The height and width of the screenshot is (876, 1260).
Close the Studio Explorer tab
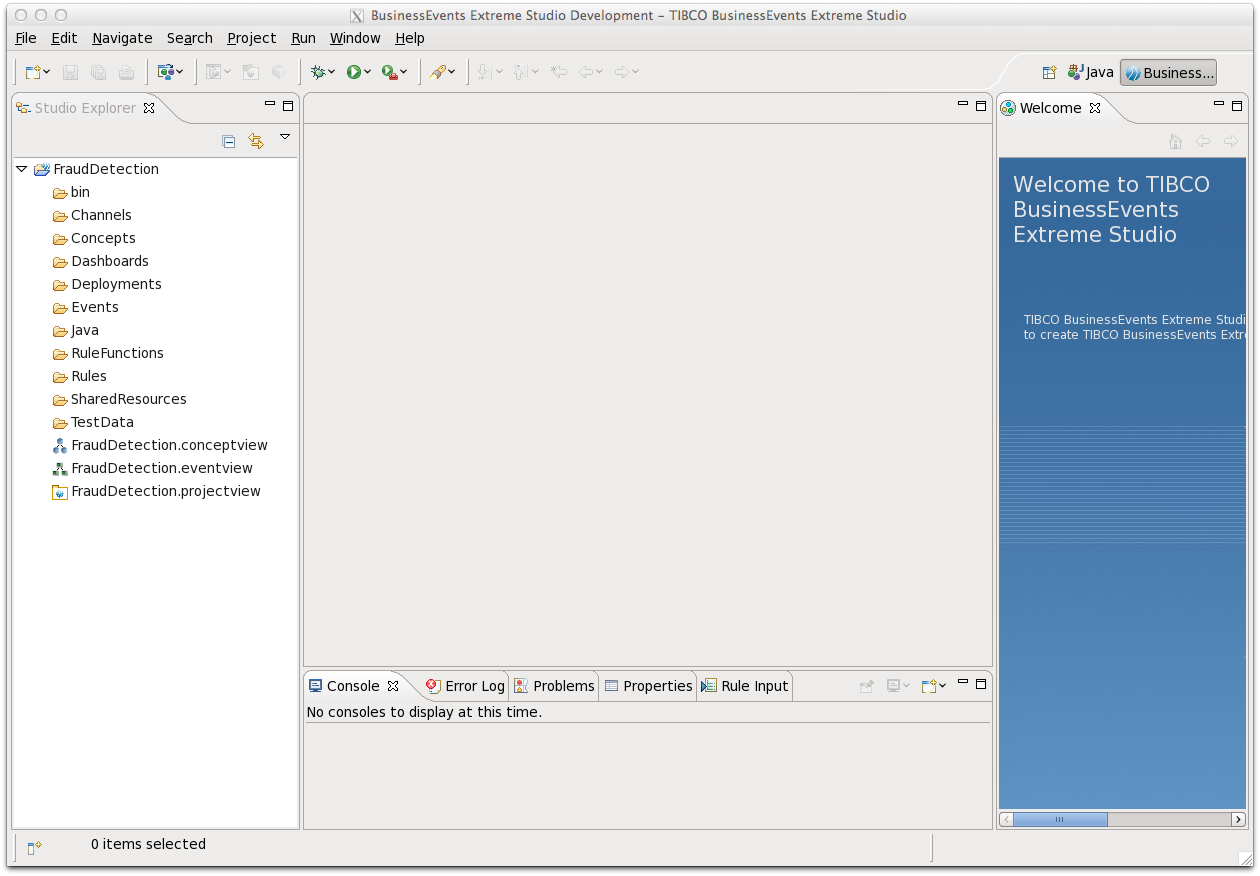click(x=149, y=108)
